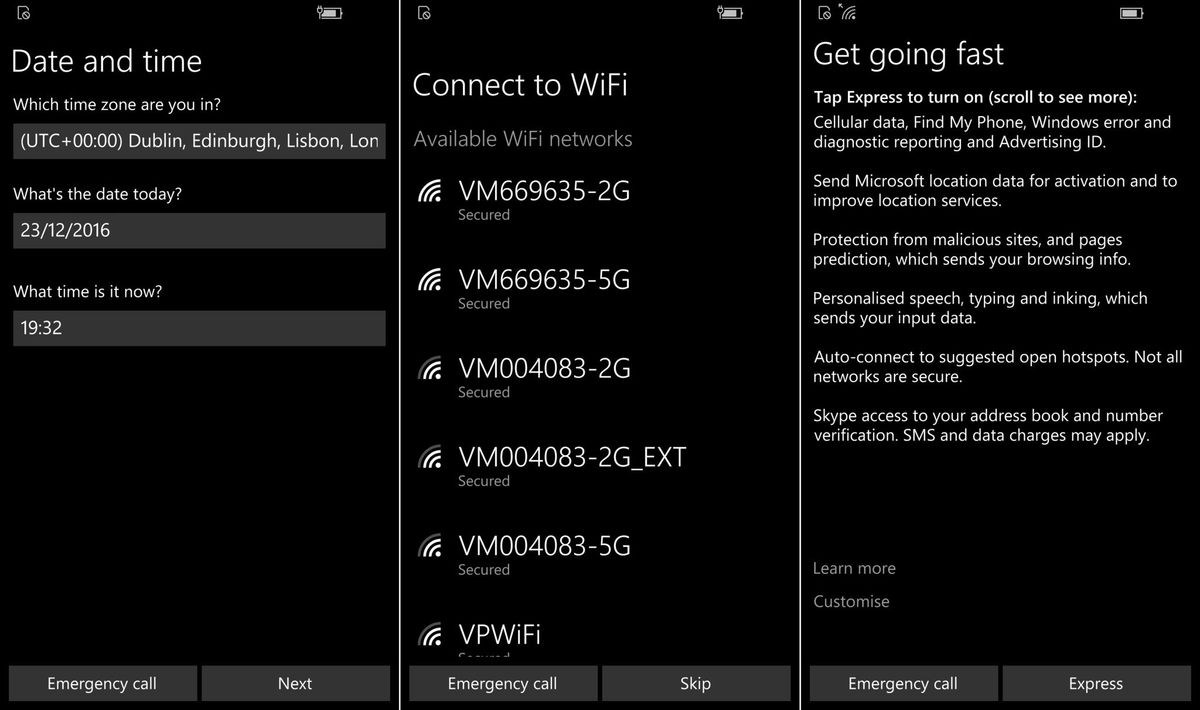This screenshot has width=1200, height=710.
Task: Click Emergency call on the WiFi screen
Action: (503, 683)
